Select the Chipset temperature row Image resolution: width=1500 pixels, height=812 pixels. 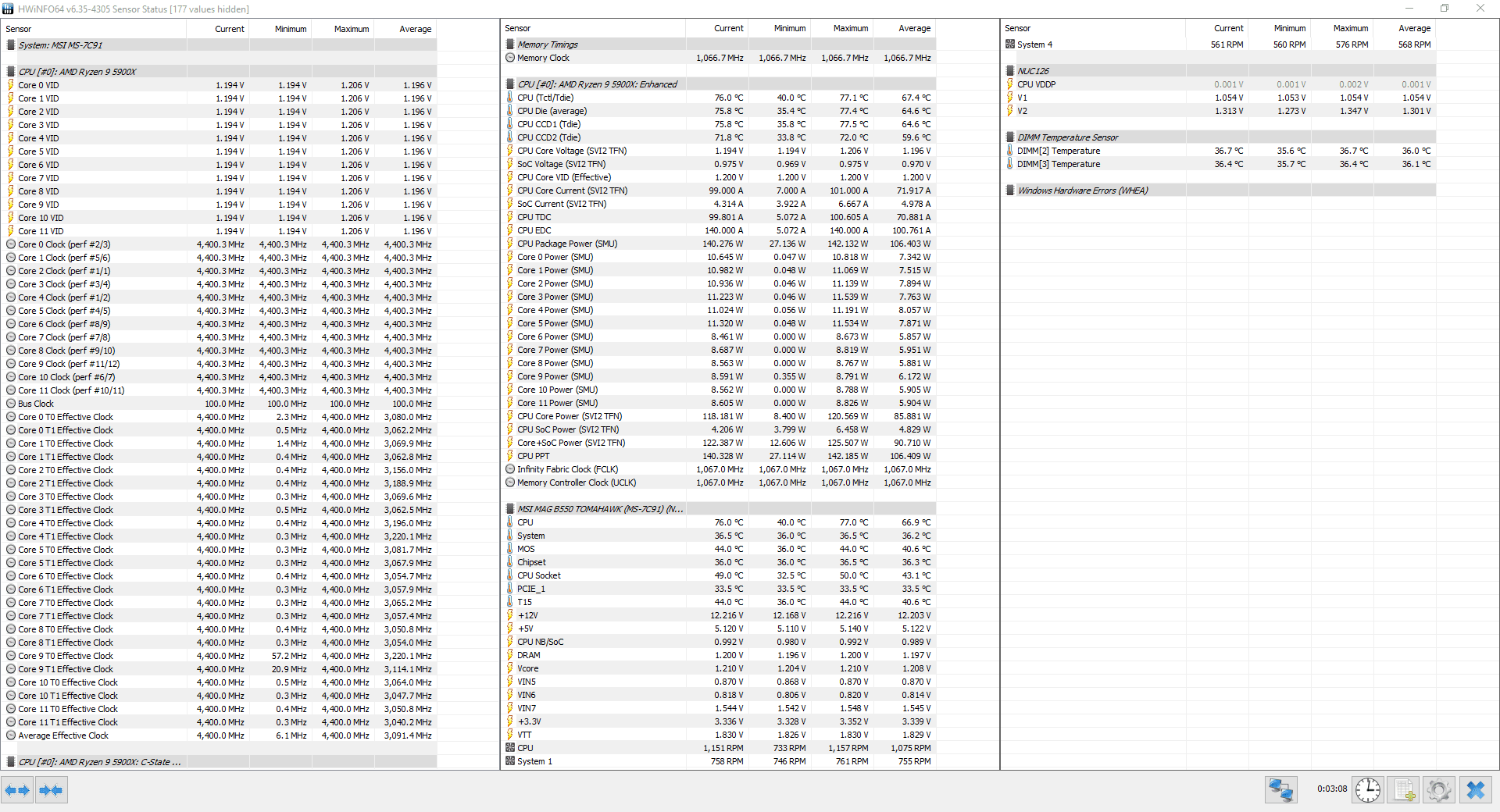(718, 562)
